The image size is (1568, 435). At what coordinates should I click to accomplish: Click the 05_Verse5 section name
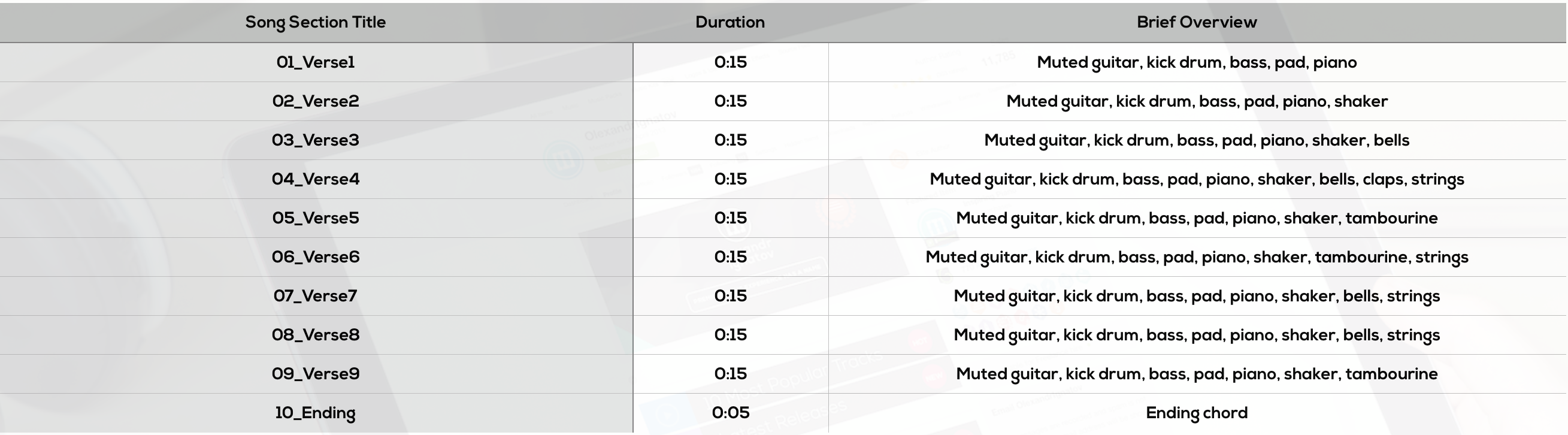click(315, 218)
